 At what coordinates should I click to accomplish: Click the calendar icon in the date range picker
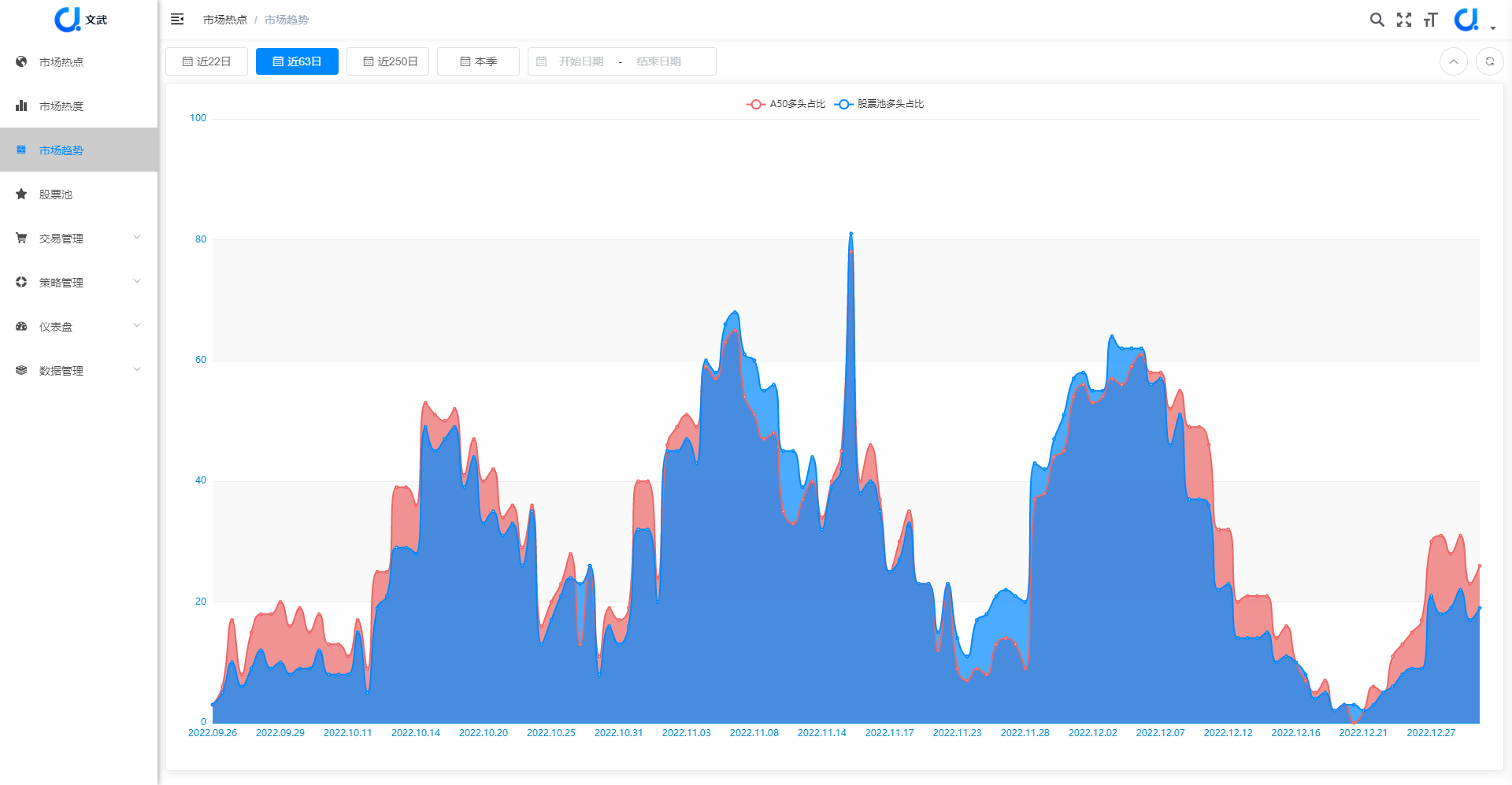pyautogui.click(x=541, y=61)
